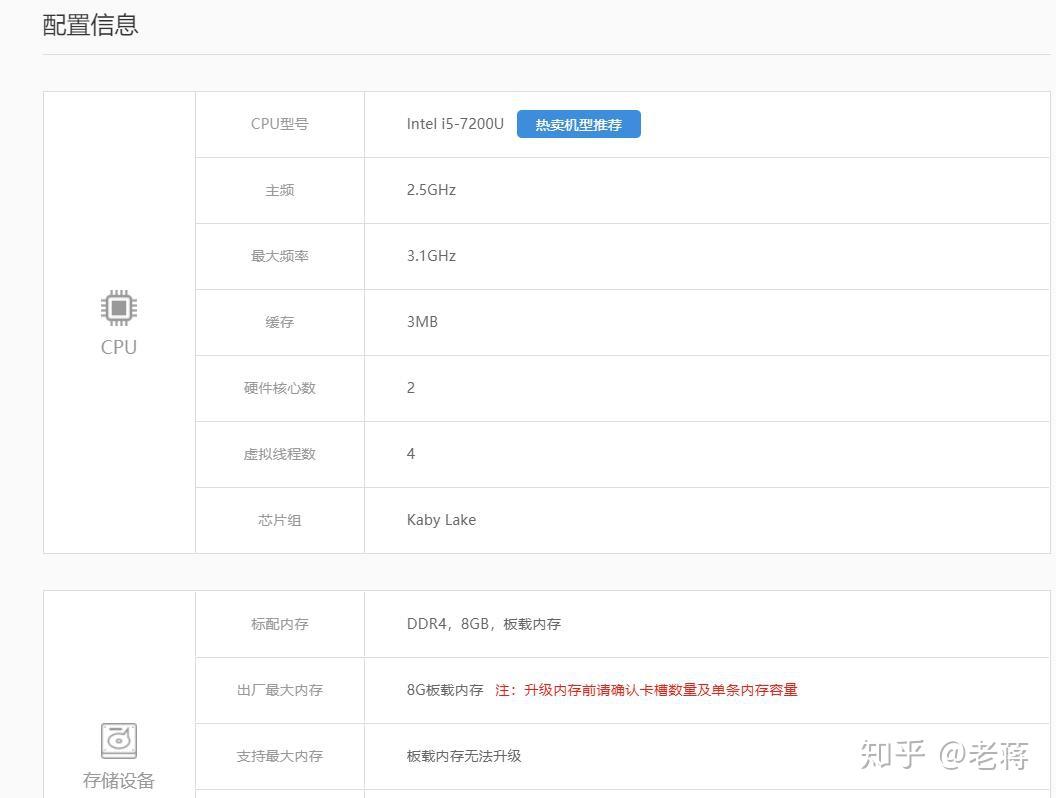This screenshot has width=1056, height=798.
Task: Click the 最大频率 label
Action: coord(279,256)
